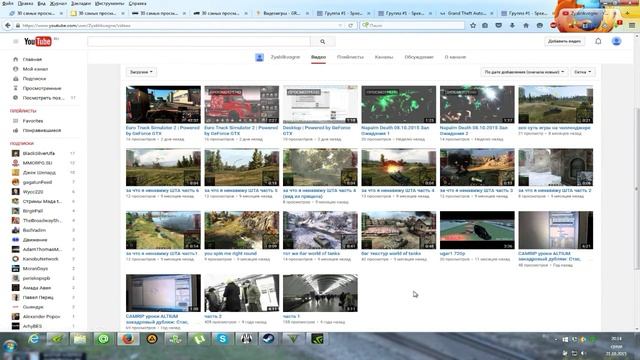Image resolution: width=640 pixels, height=360 pixels.
Task: Open the Справка menu
Action: (138, 3)
